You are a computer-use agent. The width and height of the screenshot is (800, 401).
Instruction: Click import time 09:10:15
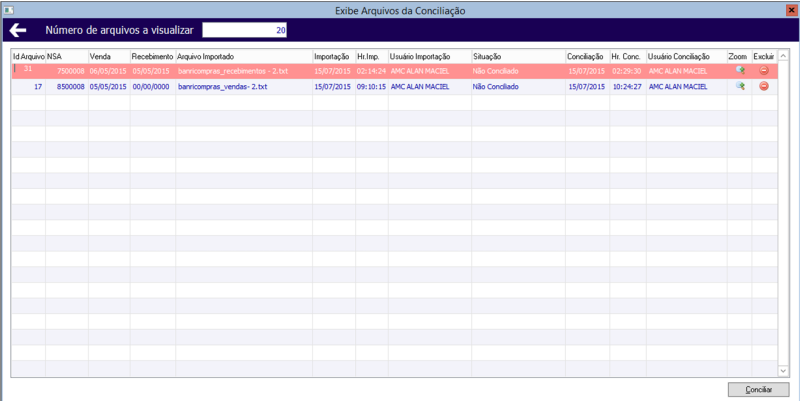point(371,87)
